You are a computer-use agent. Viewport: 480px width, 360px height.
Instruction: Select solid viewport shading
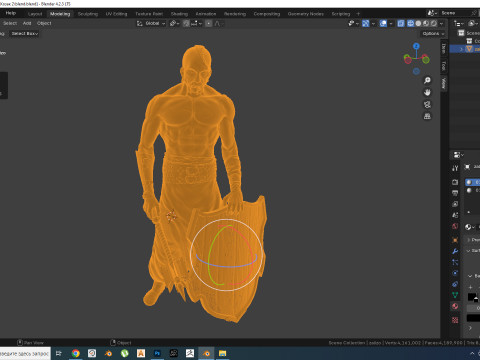pyautogui.click(x=418, y=23)
